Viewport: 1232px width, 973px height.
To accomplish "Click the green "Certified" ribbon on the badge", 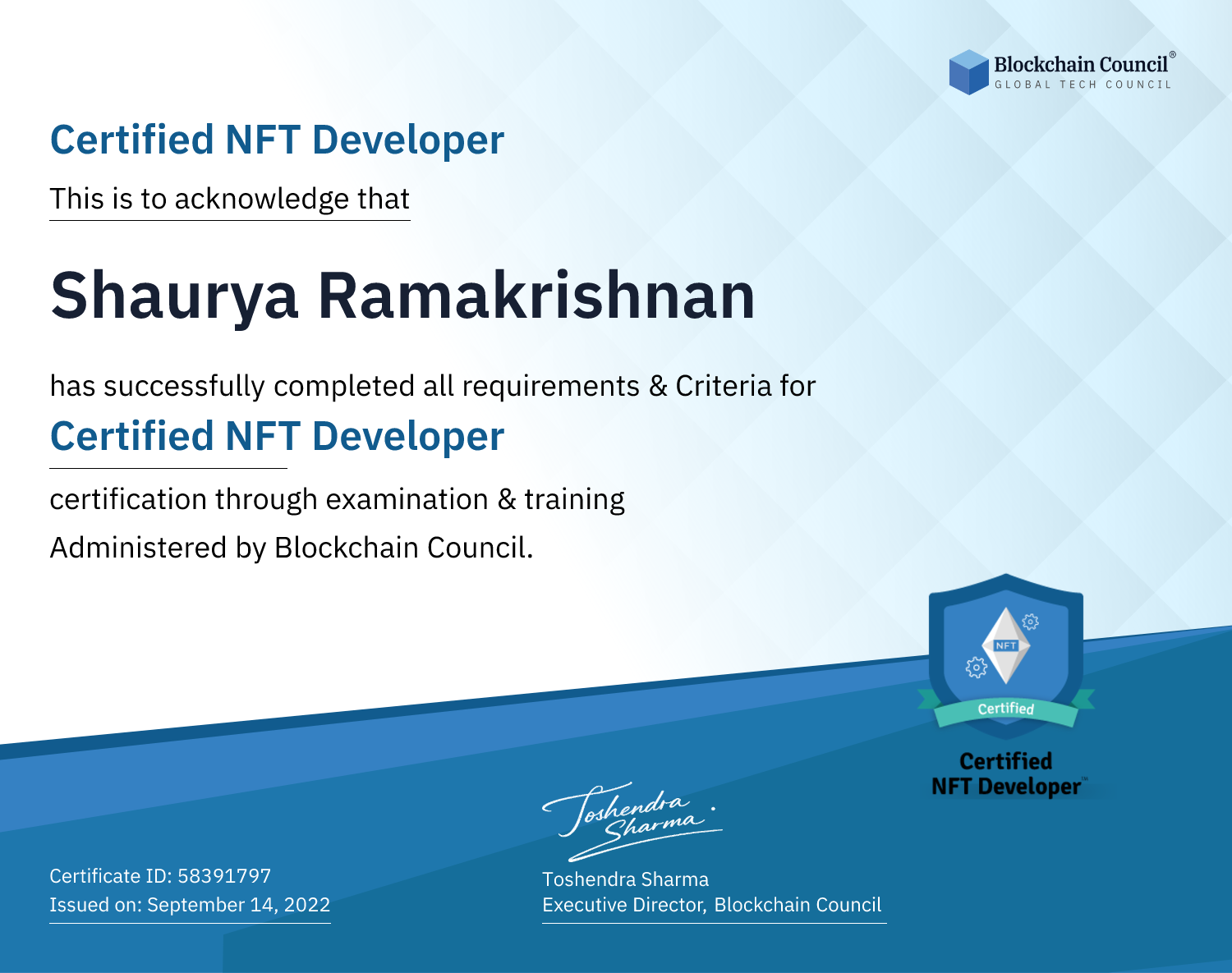I will click(x=1006, y=709).
